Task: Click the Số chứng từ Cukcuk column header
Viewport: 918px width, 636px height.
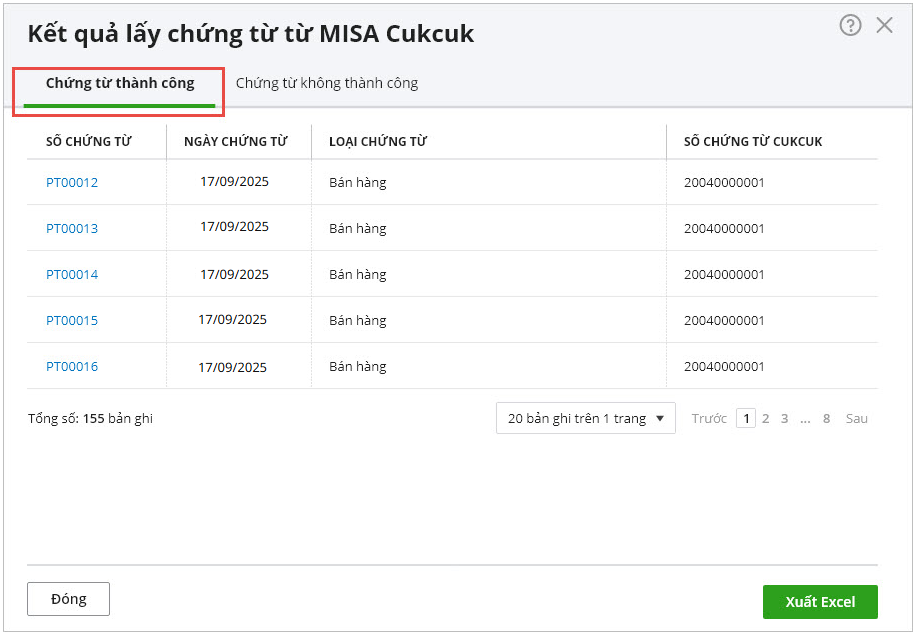Action: [753, 142]
